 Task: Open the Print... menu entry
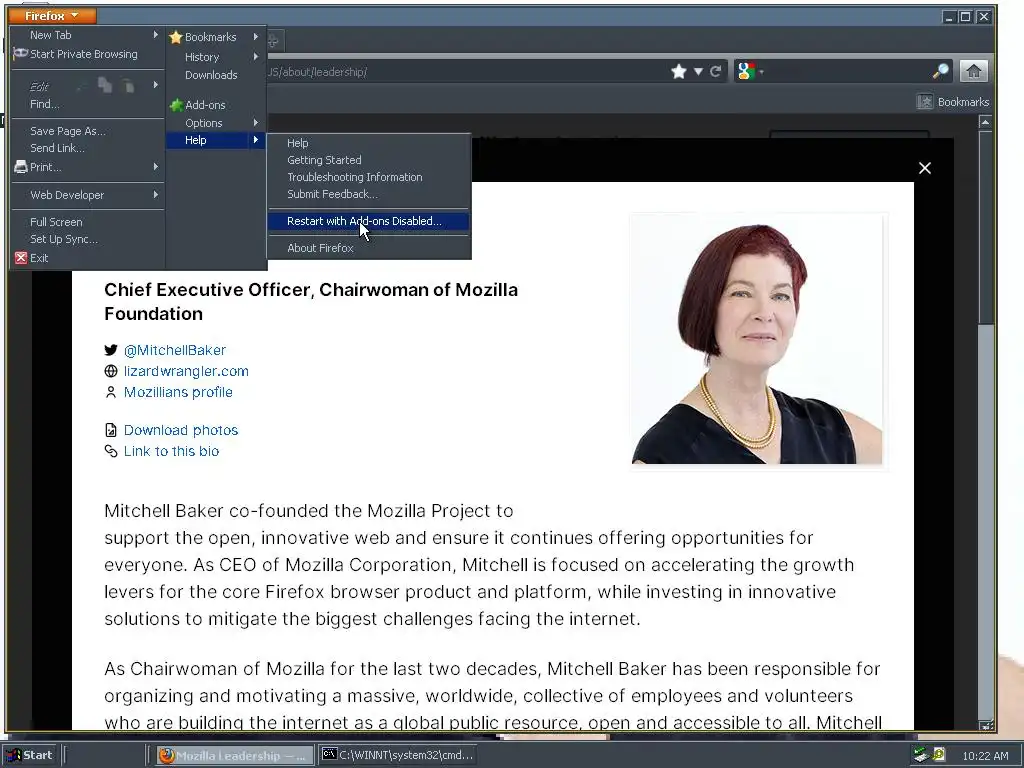pos(46,167)
